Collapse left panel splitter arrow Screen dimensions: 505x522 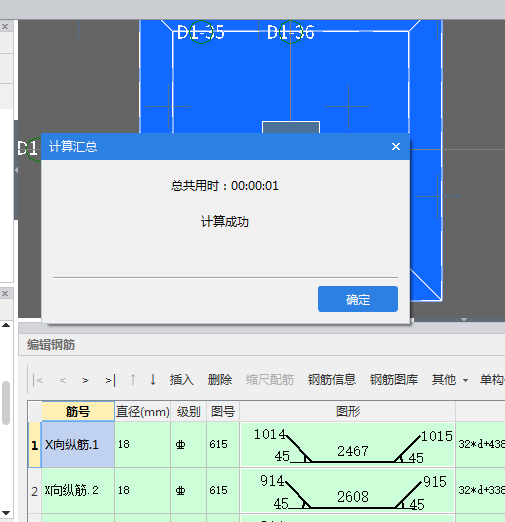[x=16, y=170]
